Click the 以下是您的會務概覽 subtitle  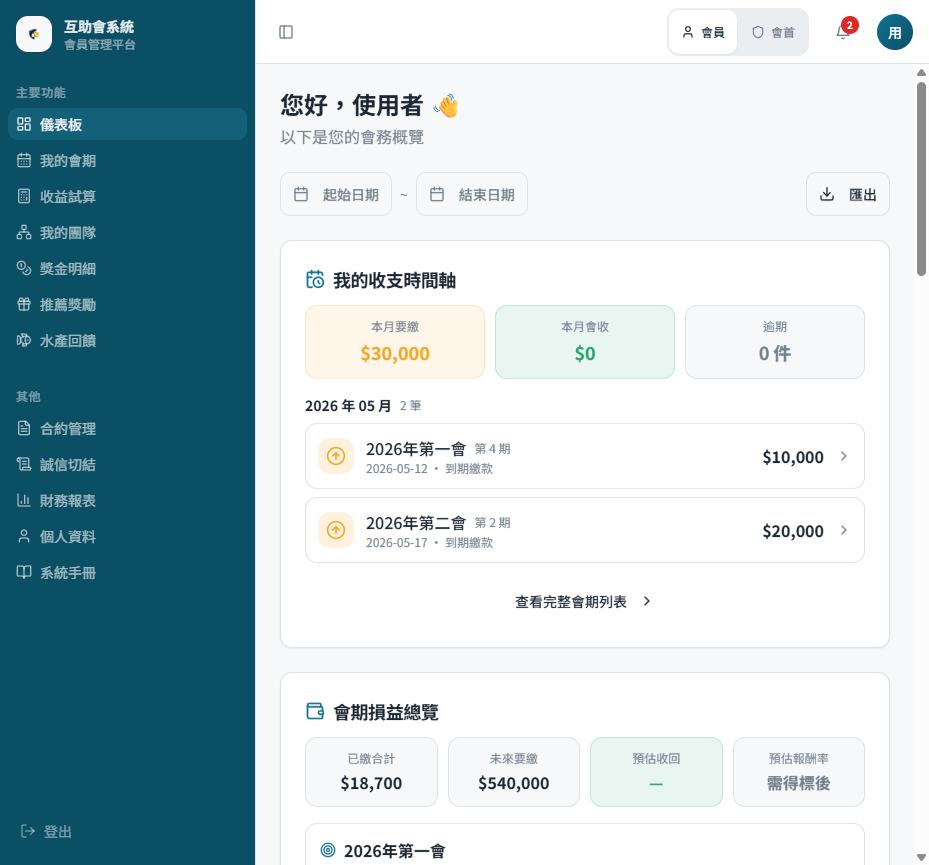[x=352, y=137]
